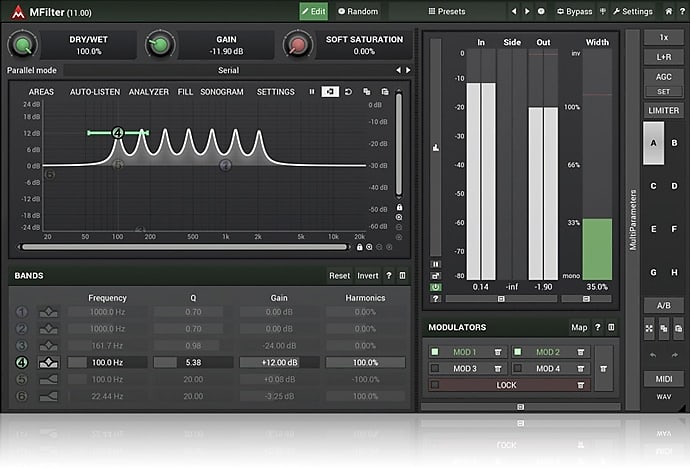Open the Presets dropdown
Screen dimensions: 690x475
pos(446,12)
